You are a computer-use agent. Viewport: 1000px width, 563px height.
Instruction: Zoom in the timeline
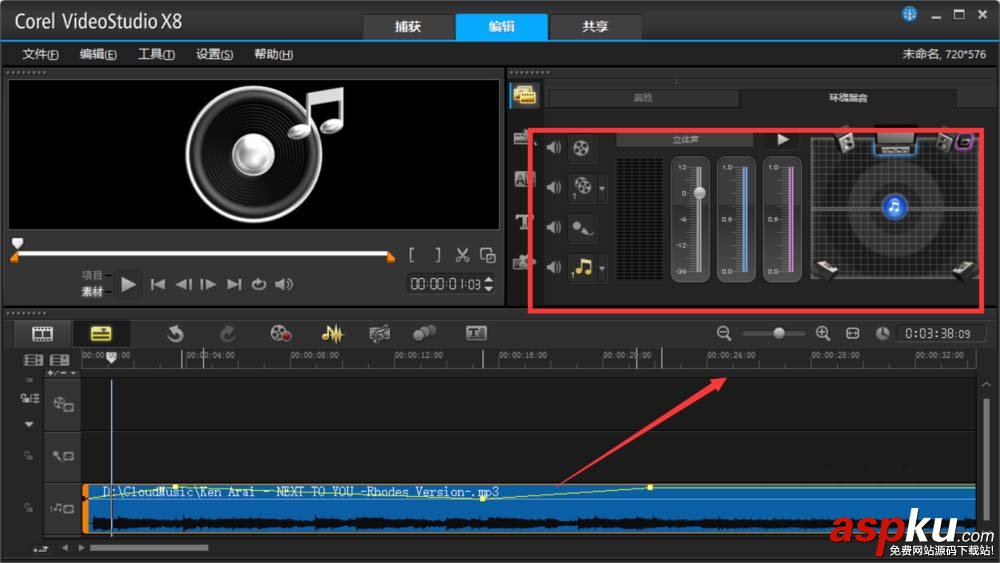point(823,333)
